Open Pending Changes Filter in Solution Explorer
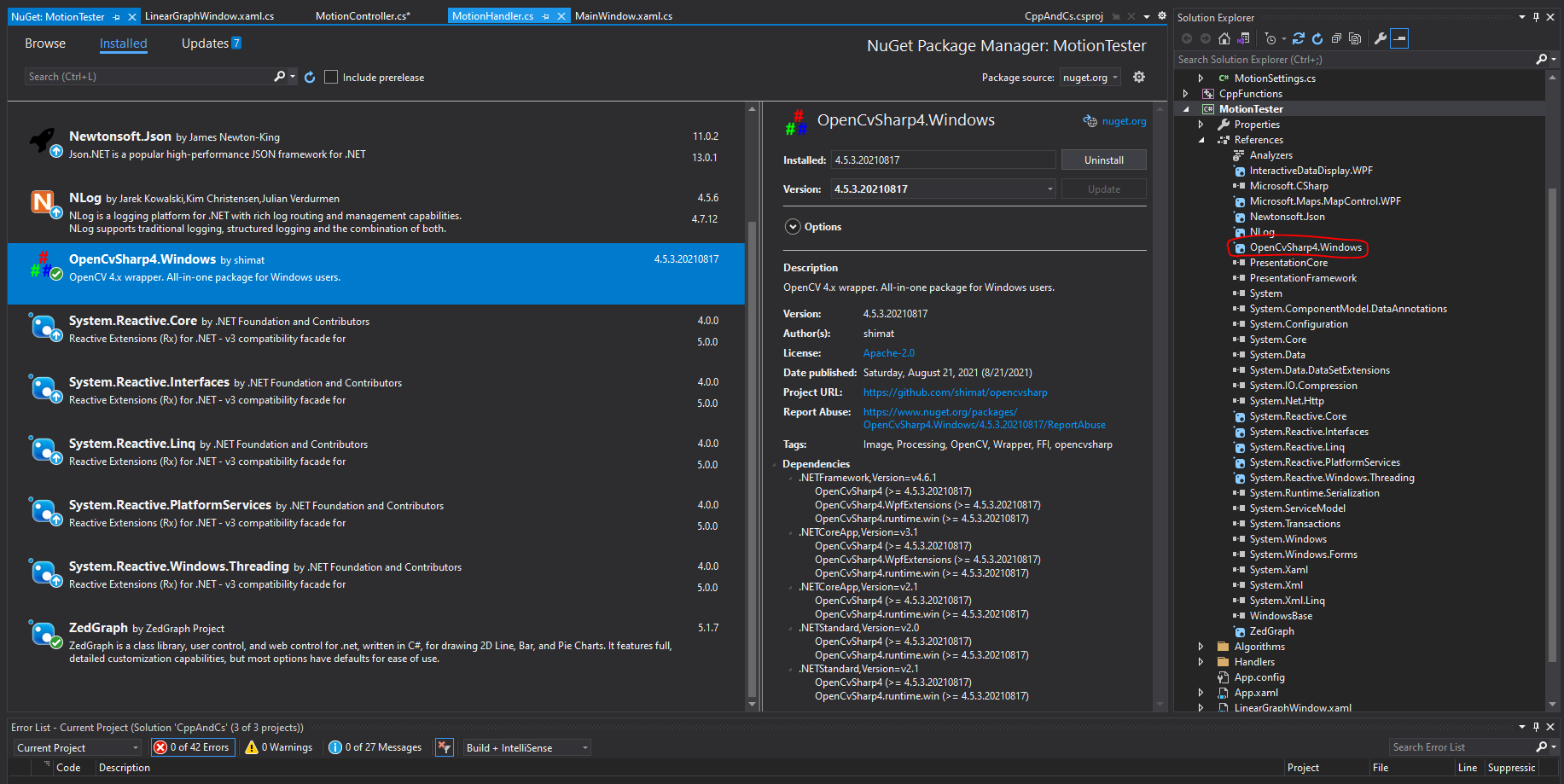This screenshot has height=784, width=1564. (1271, 38)
